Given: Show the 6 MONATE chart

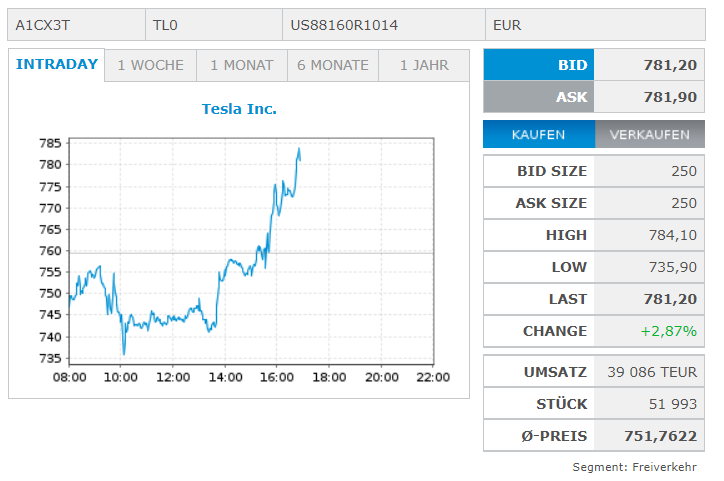Looking at the screenshot, I should click(x=333, y=66).
